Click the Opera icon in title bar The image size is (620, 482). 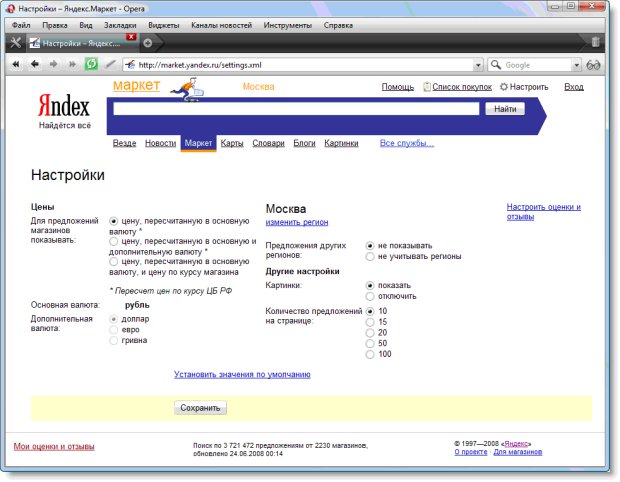click(11, 8)
